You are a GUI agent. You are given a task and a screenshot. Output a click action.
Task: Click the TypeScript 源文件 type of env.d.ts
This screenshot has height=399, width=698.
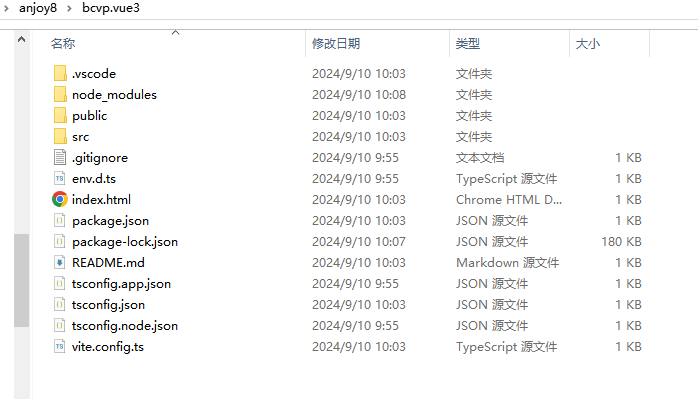pos(507,179)
